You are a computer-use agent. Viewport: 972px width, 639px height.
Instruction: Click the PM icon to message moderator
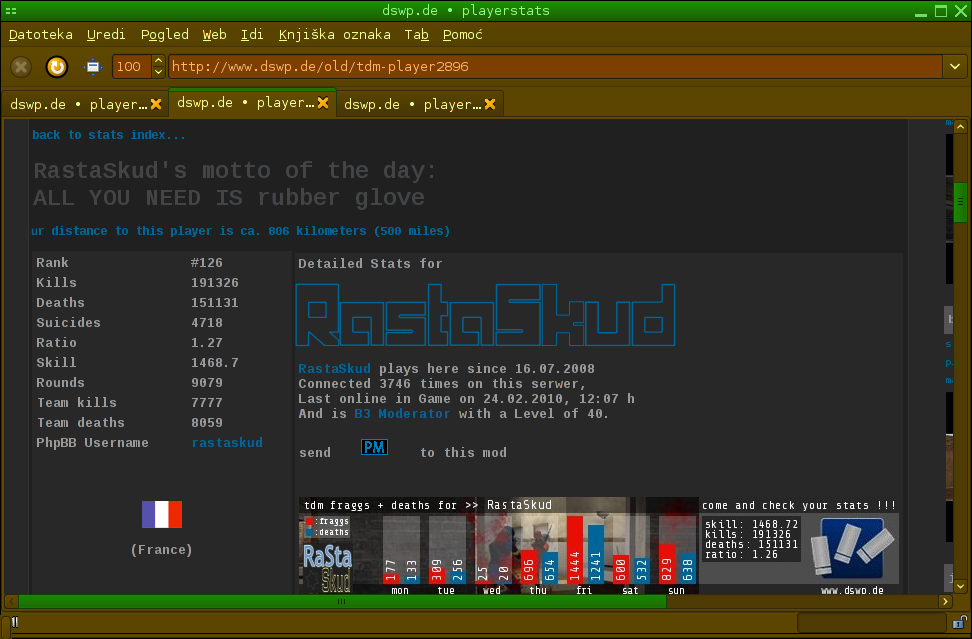click(x=374, y=448)
